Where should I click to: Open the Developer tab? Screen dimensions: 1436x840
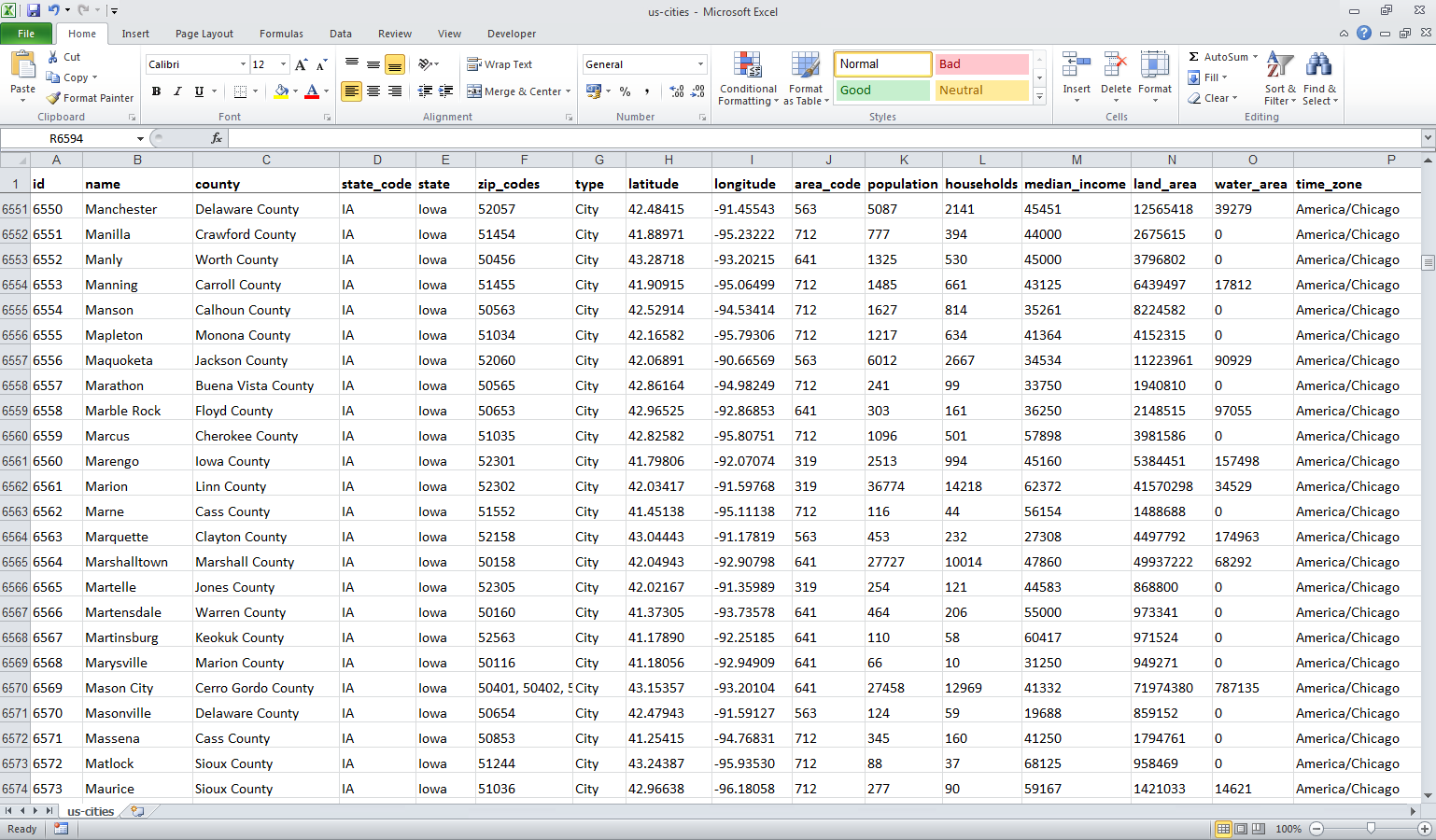[x=512, y=34]
